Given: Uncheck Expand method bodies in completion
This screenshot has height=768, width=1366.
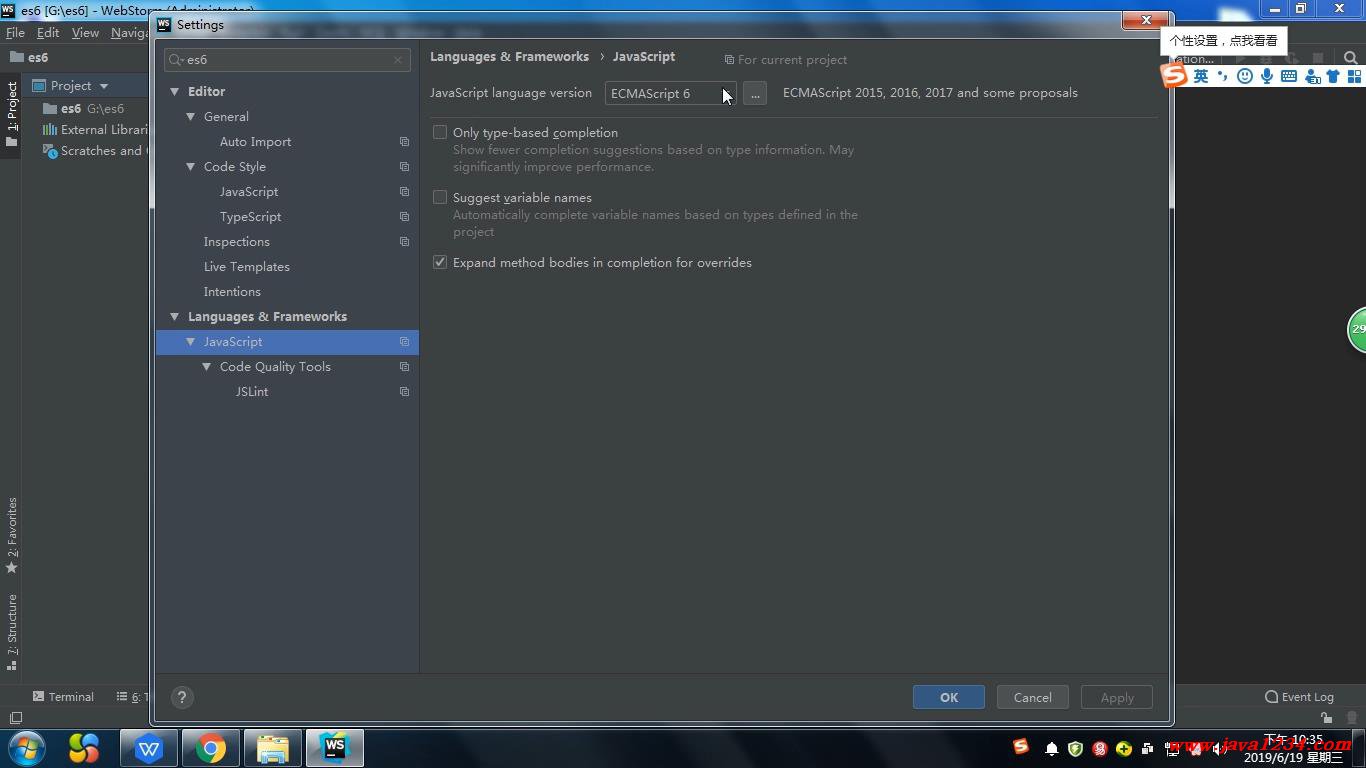Looking at the screenshot, I should [x=440, y=262].
